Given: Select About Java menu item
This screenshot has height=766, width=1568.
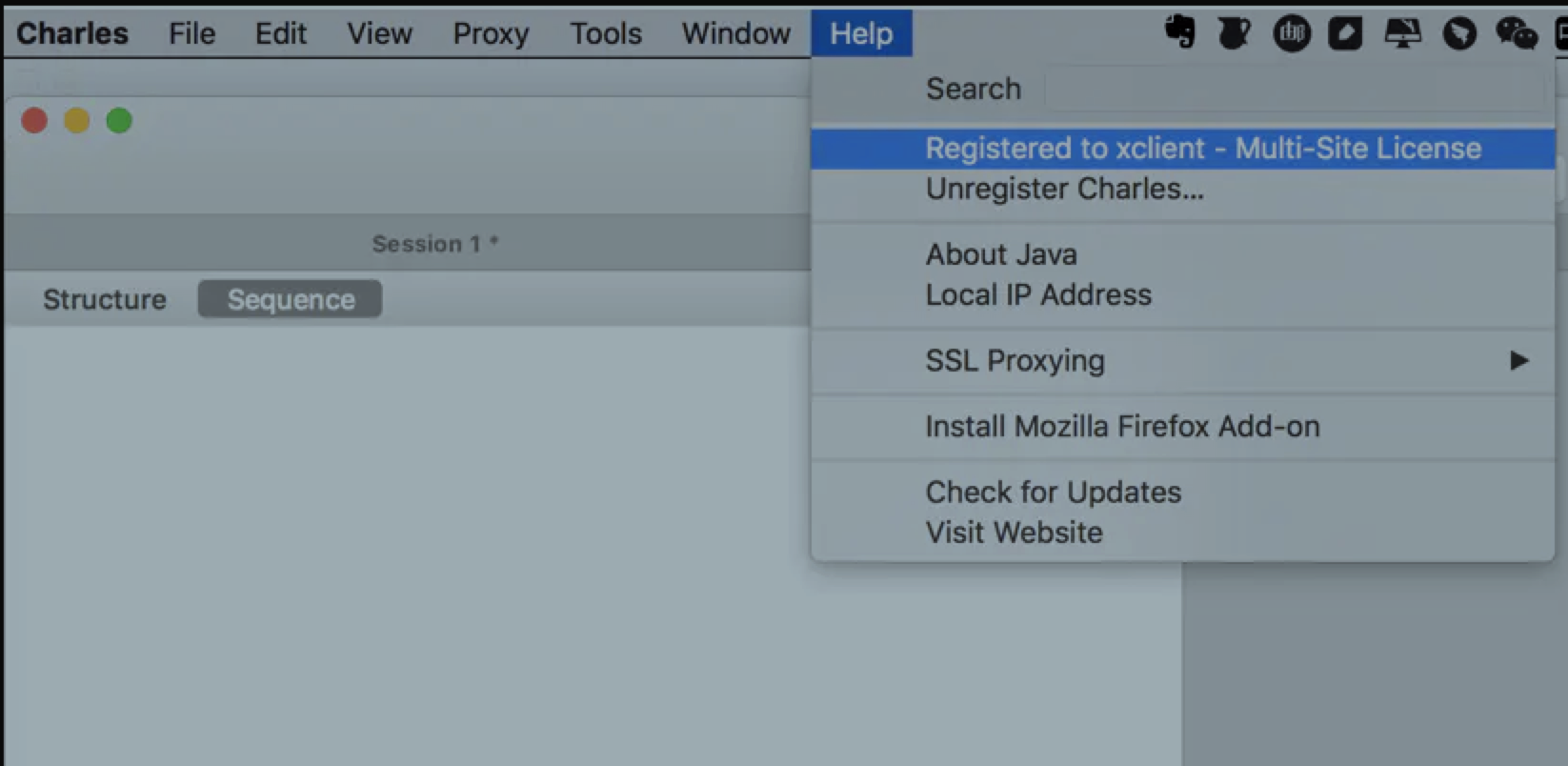Looking at the screenshot, I should click(1001, 254).
